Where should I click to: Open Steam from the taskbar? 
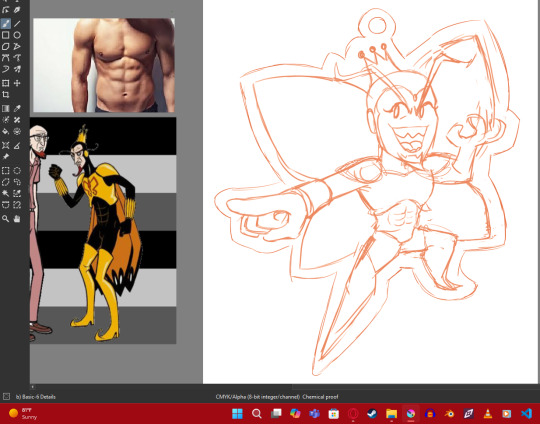(372, 413)
